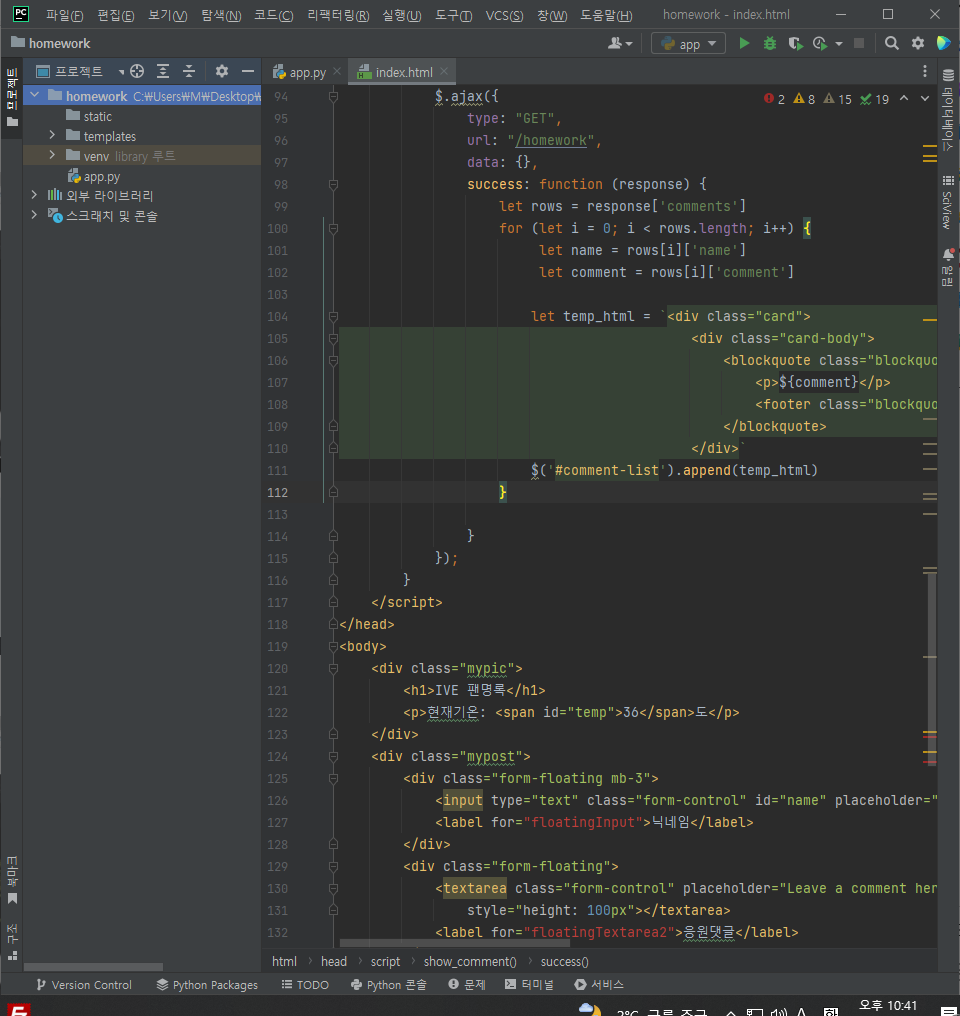Open the 터미널 terminal tool window
The height and width of the screenshot is (1016, 960).
529,985
